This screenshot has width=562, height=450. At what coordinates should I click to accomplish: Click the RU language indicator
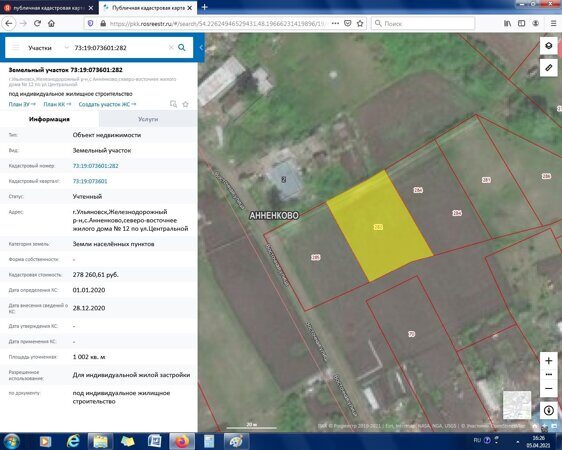coord(477,440)
